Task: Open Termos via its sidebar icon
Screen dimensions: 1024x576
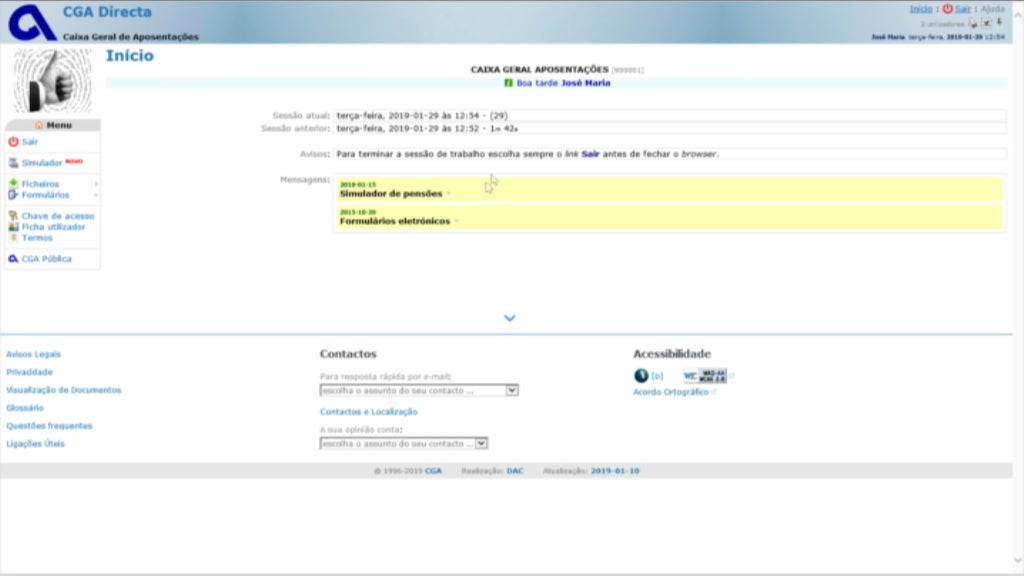Action: point(12,236)
